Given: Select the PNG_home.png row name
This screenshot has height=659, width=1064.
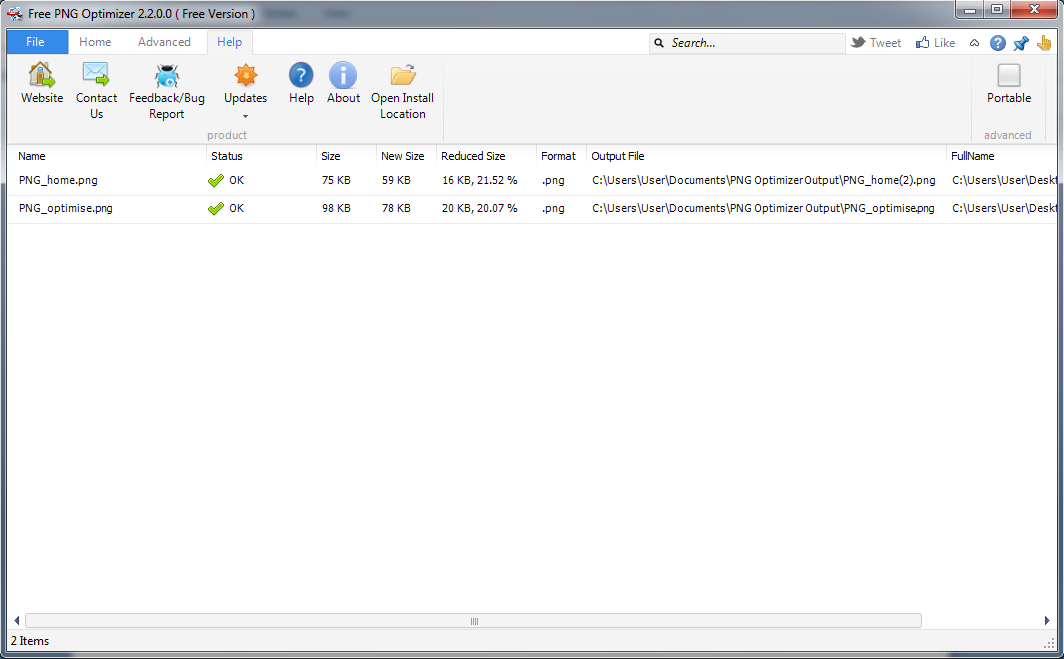Looking at the screenshot, I should click(58, 181).
